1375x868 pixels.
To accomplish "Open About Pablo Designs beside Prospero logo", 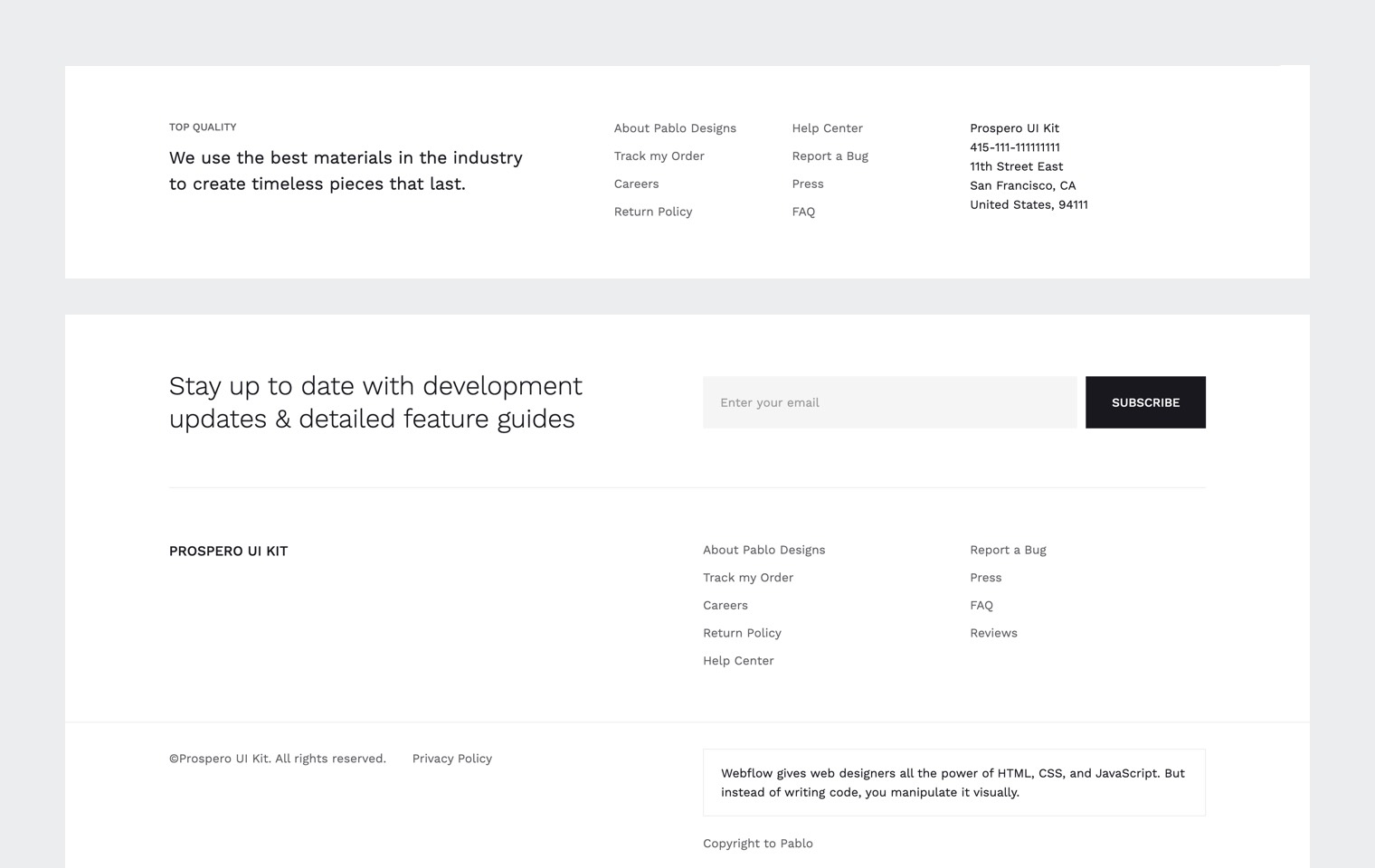I will point(763,550).
